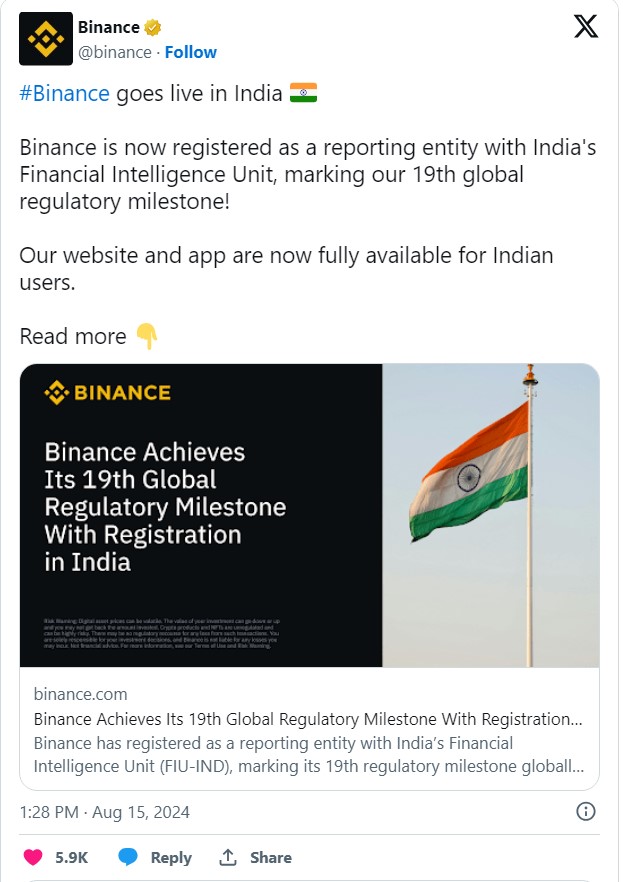Click the Binance profile avatar logo
623x882 pixels.
click(46, 39)
